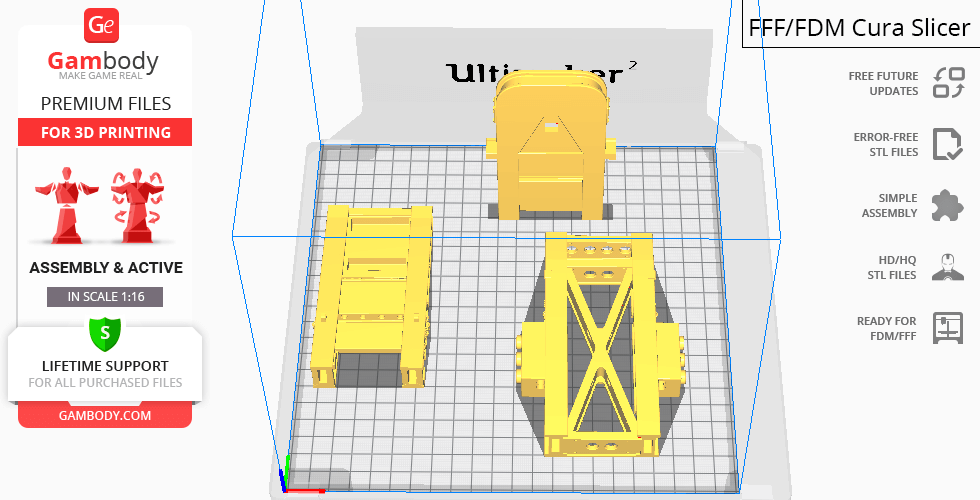The image size is (980, 500).
Task: Click the SIMPLE ASSEMBLY label
Action: tap(889, 206)
